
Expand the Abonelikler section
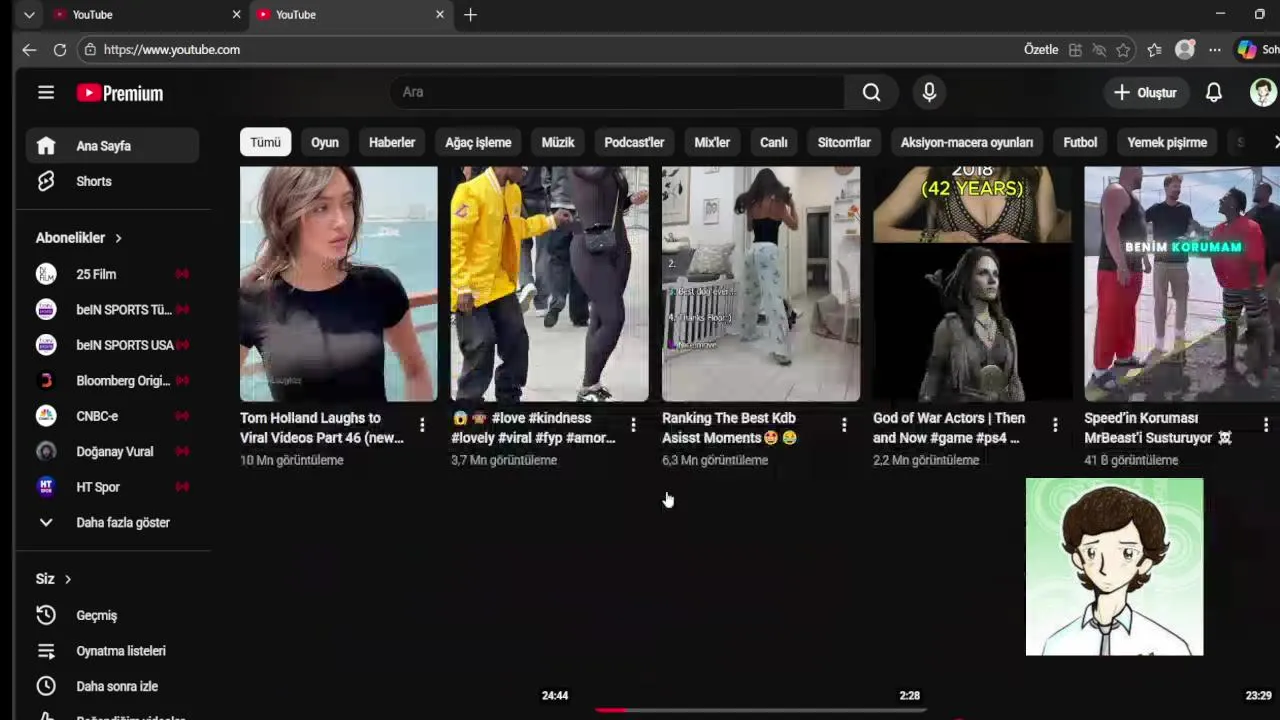(79, 238)
